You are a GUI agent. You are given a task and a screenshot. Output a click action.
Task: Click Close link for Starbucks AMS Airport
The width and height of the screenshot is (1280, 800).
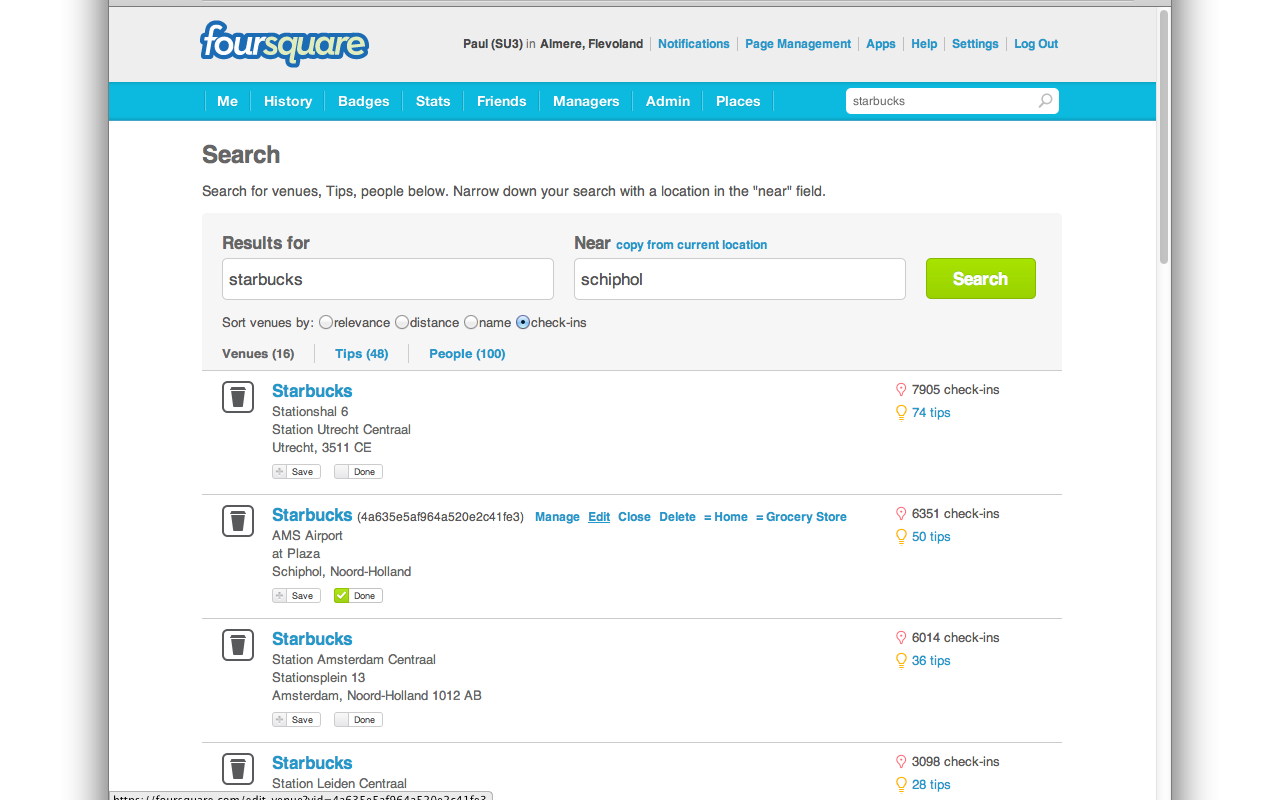[634, 517]
